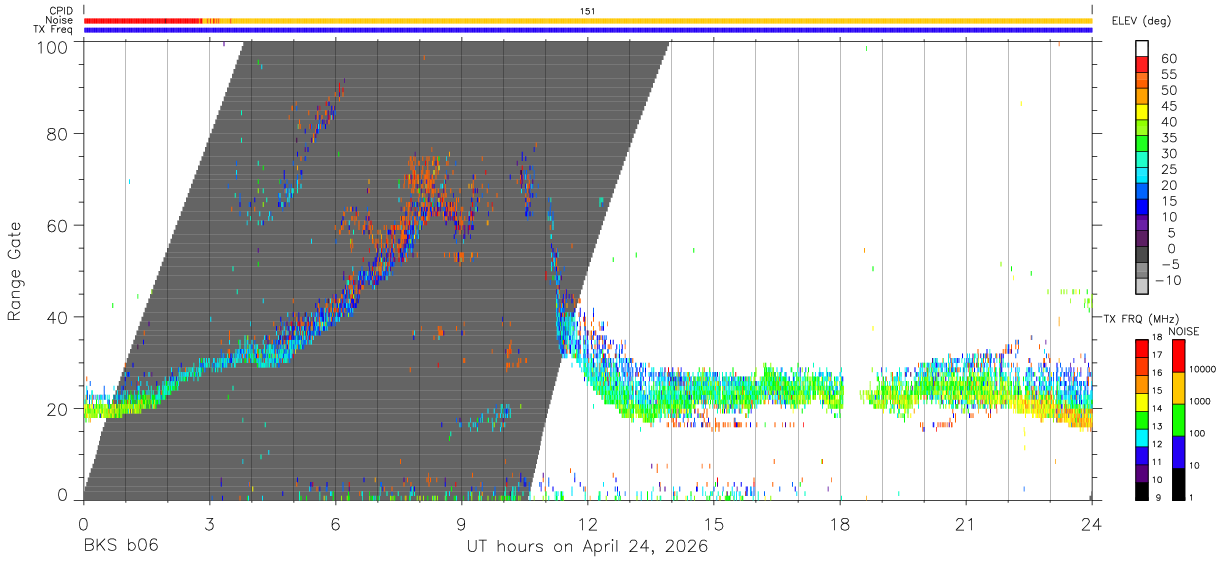
Task: Click NOISE colorbar label 1
Action: [x=1192, y=497]
